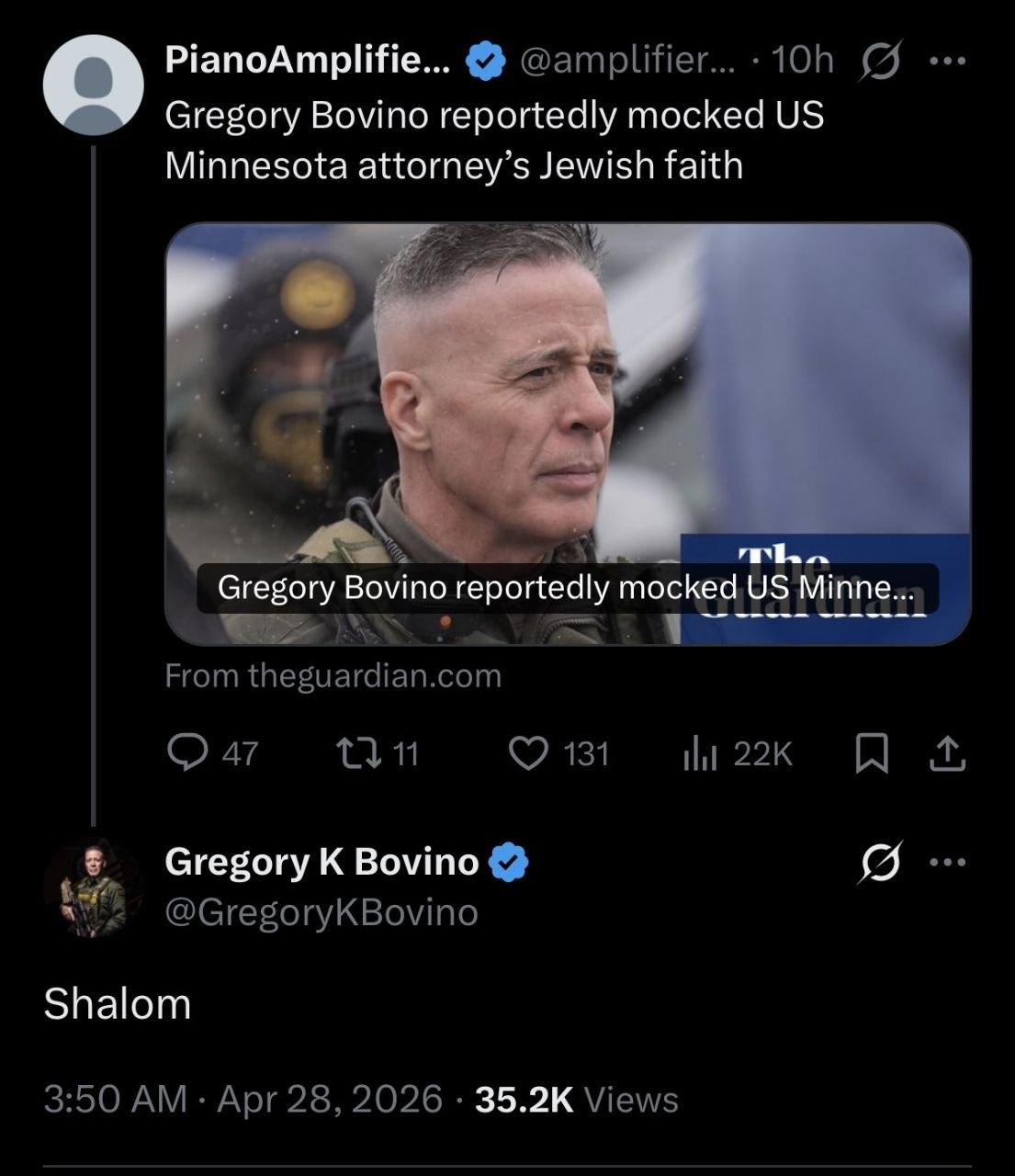Image resolution: width=1015 pixels, height=1176 pixels.
Task: Open more options on Gregory K Bovino's reply
Action: [x=948, y=863]
